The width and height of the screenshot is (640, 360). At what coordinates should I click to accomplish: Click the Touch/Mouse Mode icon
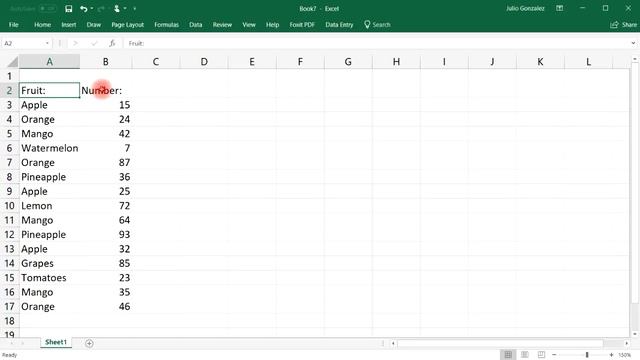[117, 9]
